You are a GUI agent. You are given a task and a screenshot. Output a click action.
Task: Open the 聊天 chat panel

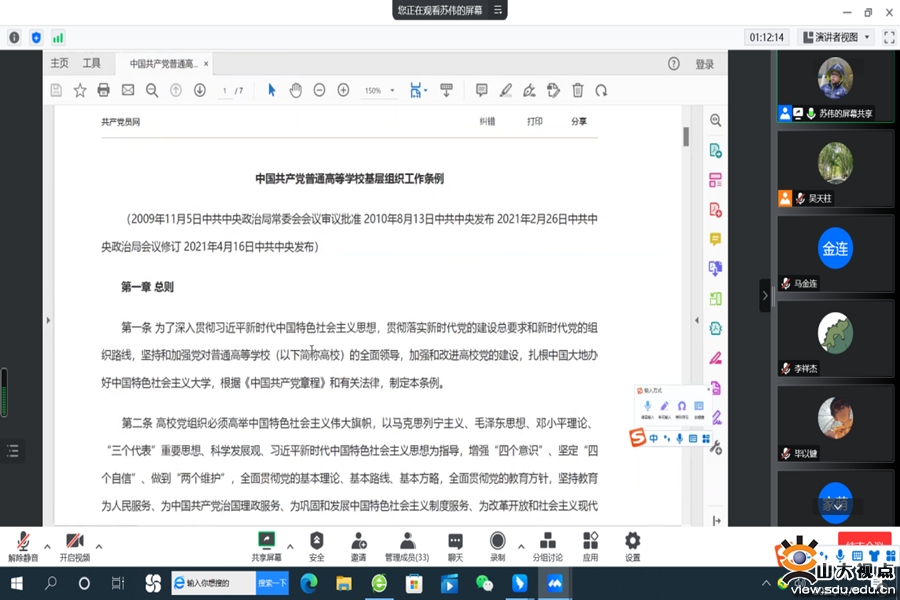coord(455,546)
